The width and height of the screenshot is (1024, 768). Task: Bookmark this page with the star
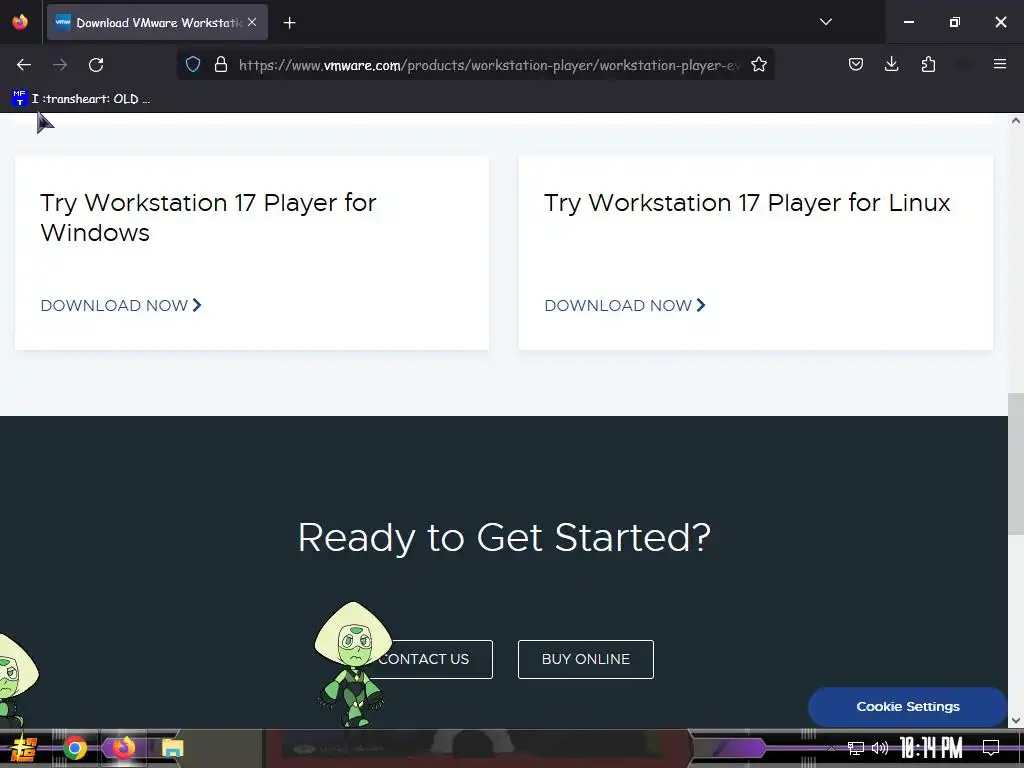758,65
